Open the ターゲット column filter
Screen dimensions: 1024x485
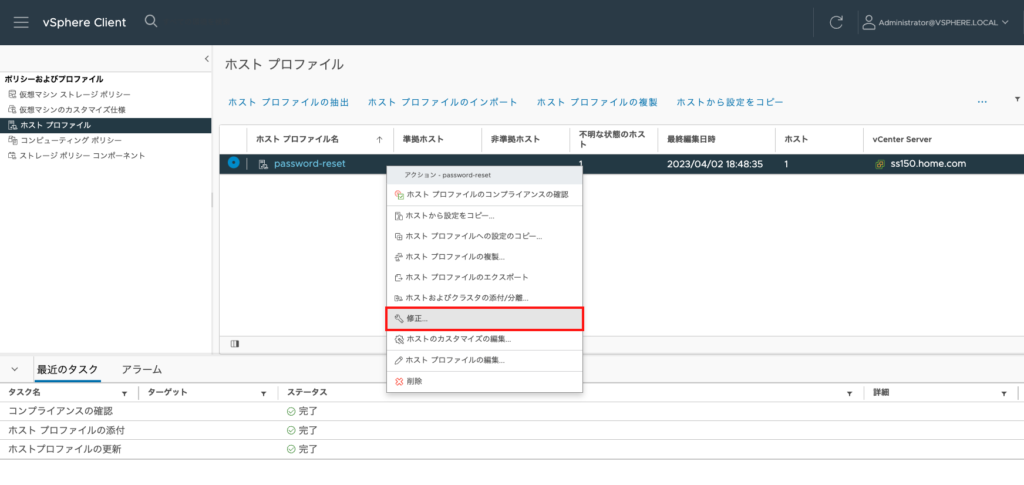(x=263, y=394)
